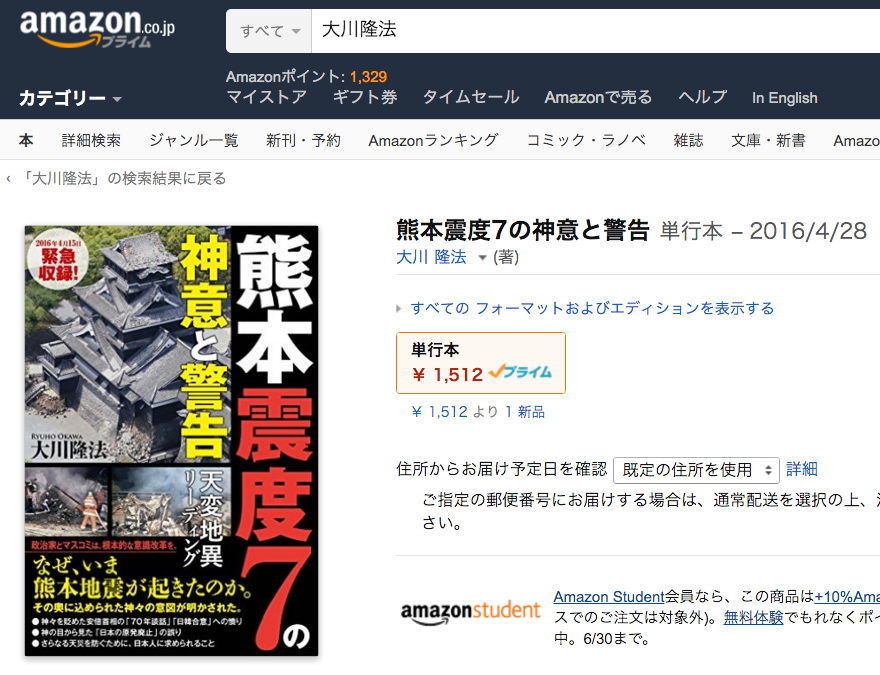The height and width of the screenshot is (675, 880).
Task: Click the Amazon.co.jp prime logo
Action: point(98,29)
